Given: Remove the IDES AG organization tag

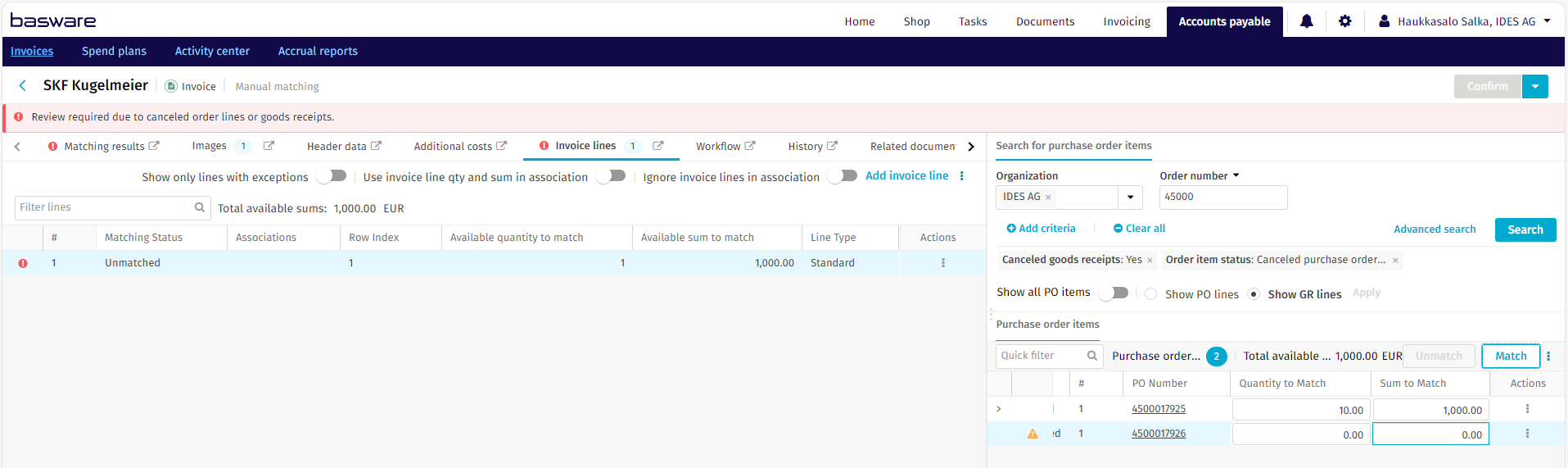Looking at the screenshot, I should coord(1047,198).
